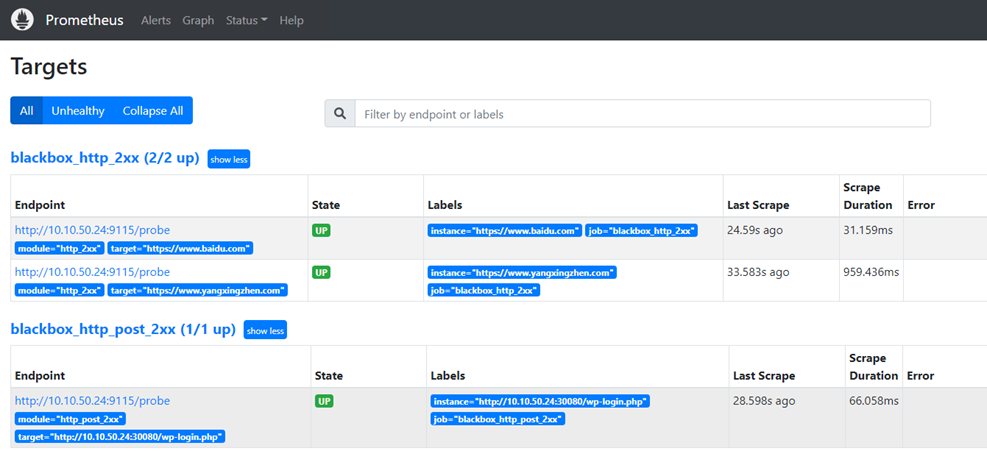Image resolution: width=987 pixels, height=451 pixels.
Task: Click the blackbox_http_post_2xx (1/1 up) heading
Action: tap(123, 329)
